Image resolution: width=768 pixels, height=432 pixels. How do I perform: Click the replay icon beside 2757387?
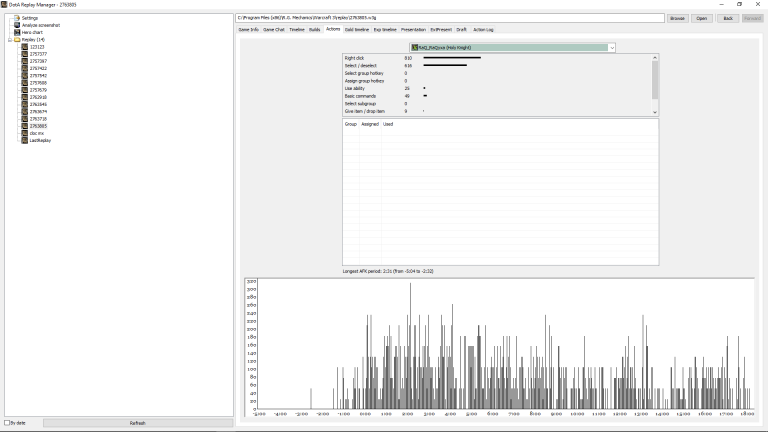(x=24, y=61)
